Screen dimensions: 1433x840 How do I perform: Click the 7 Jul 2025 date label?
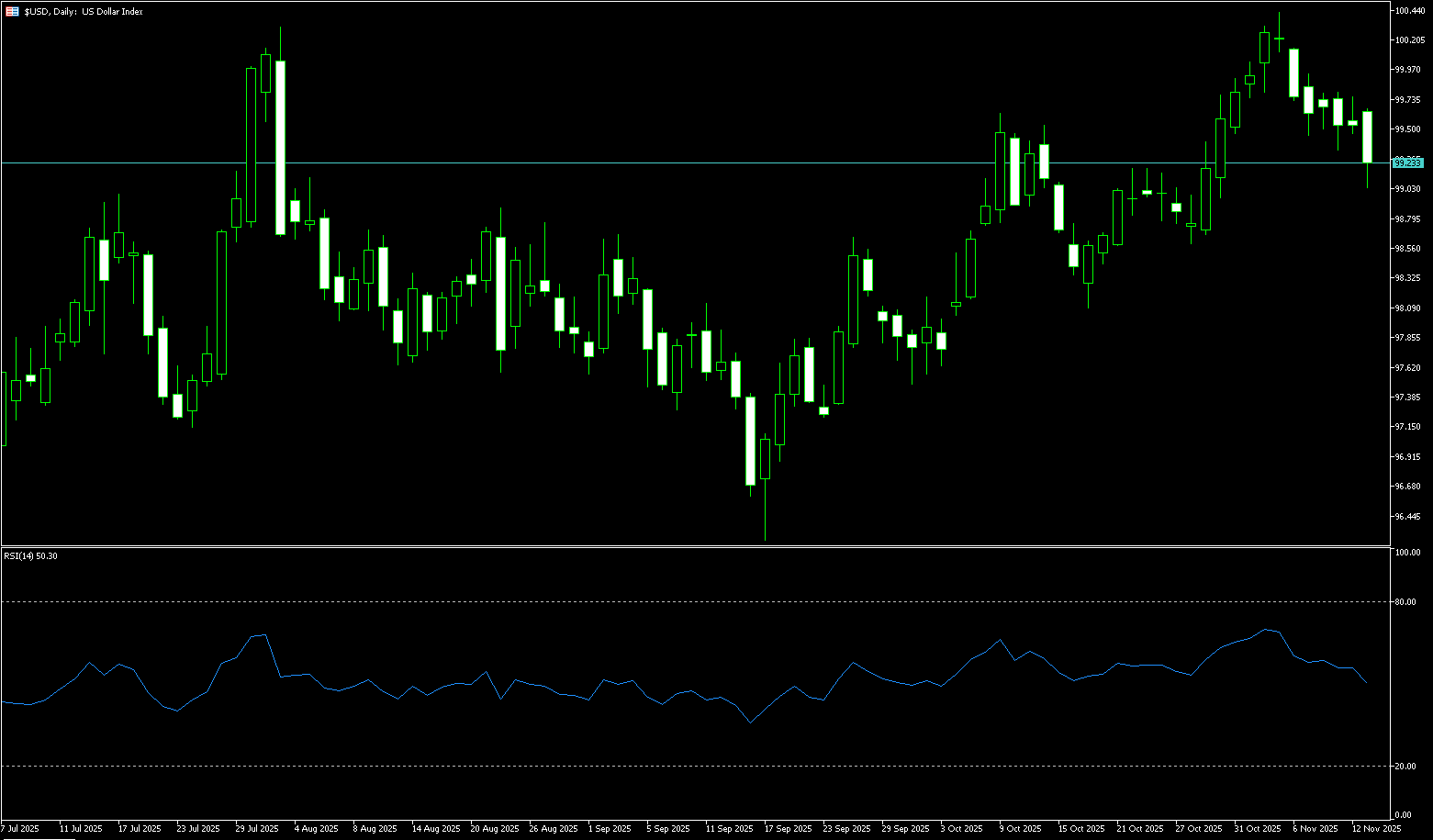pyautogui.click(x=21, y=829)
